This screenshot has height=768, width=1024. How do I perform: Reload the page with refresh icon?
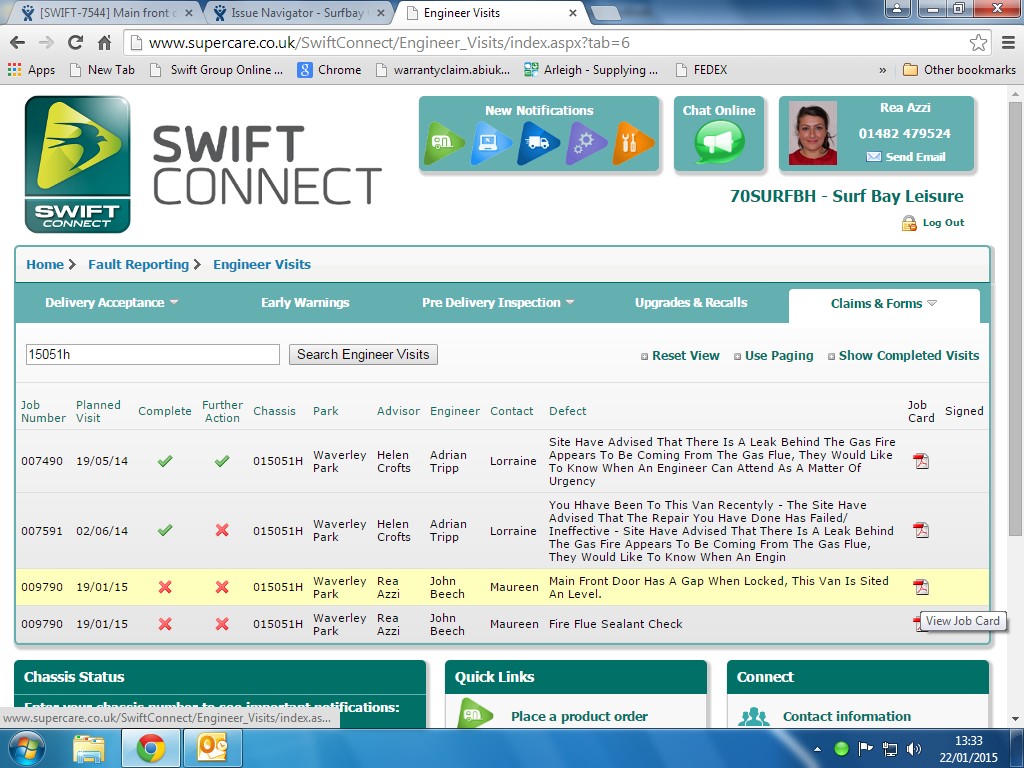click(75, 43)
